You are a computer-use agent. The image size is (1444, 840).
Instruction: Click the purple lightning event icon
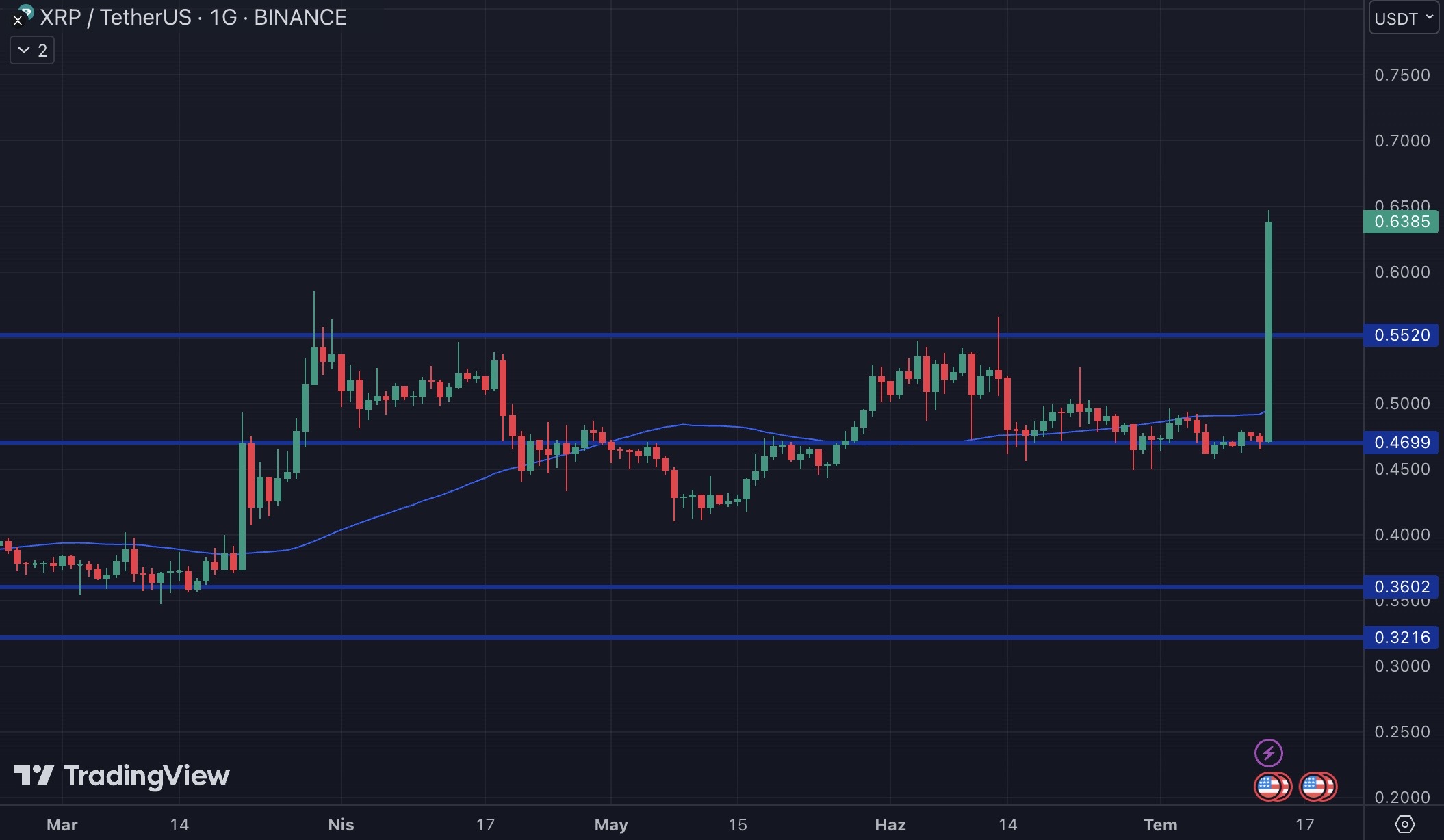1268,753
